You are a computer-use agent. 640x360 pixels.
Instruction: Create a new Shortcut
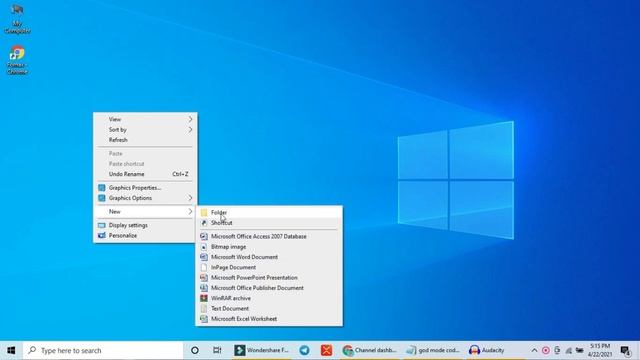[269, 223]
